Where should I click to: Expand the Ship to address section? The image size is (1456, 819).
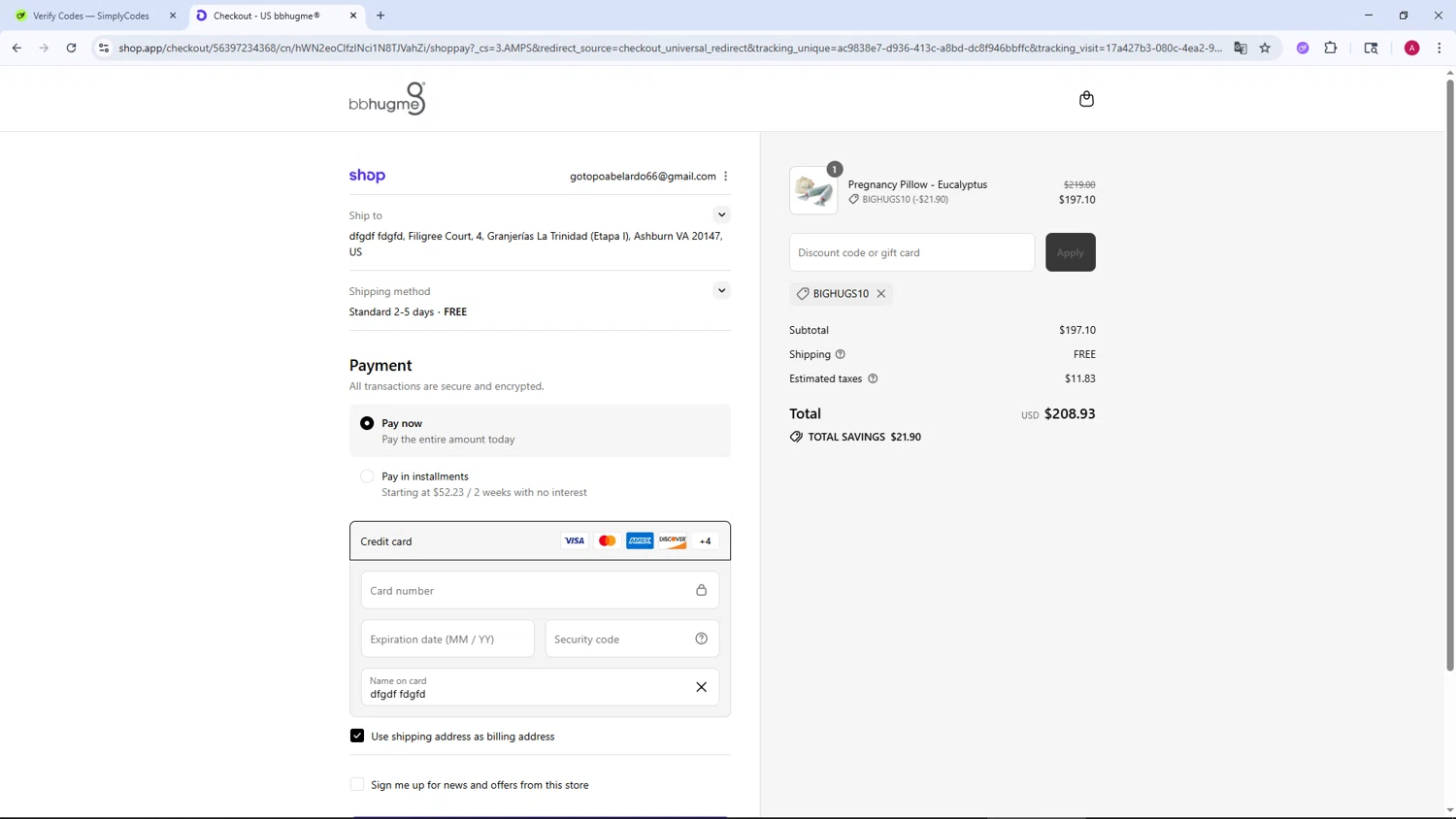pyautogui.click(x=721, y=214)
